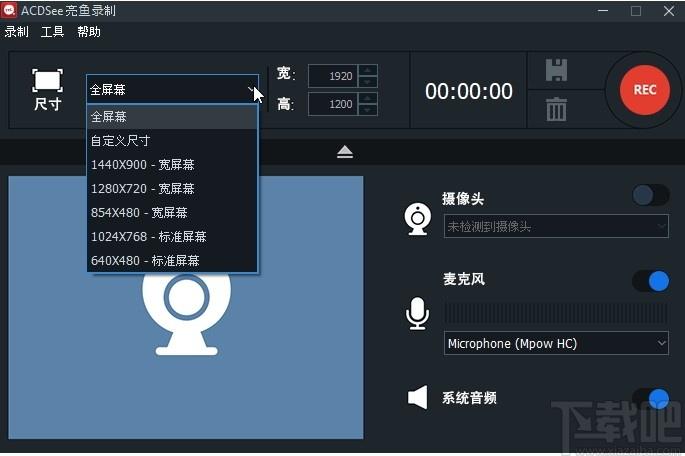Click the 高 height field showing 1200
Viewport: 685px width, 456px height.
333,104
